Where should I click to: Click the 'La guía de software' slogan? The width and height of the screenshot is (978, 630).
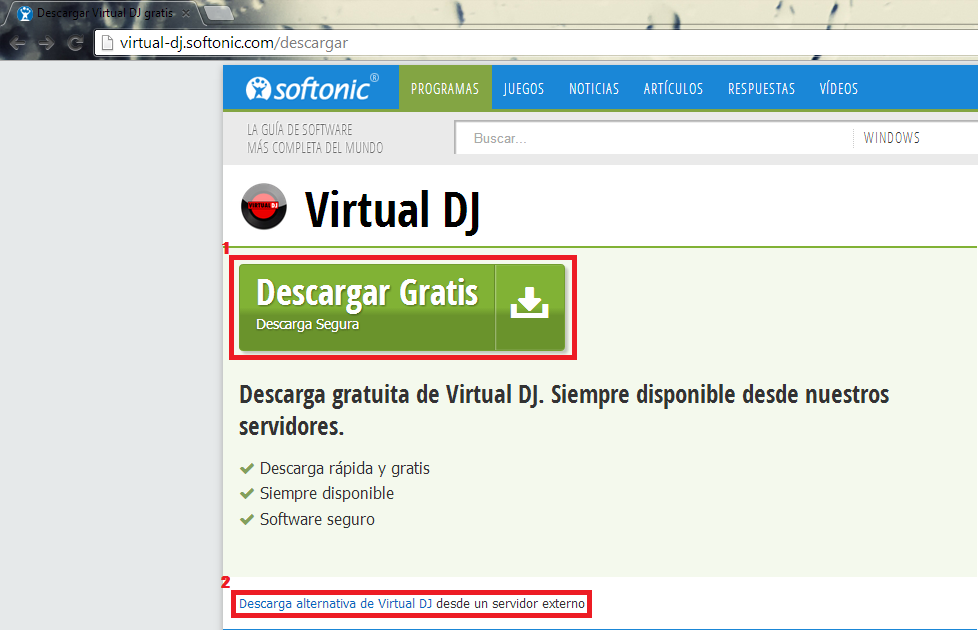click(x=315, y=138)
